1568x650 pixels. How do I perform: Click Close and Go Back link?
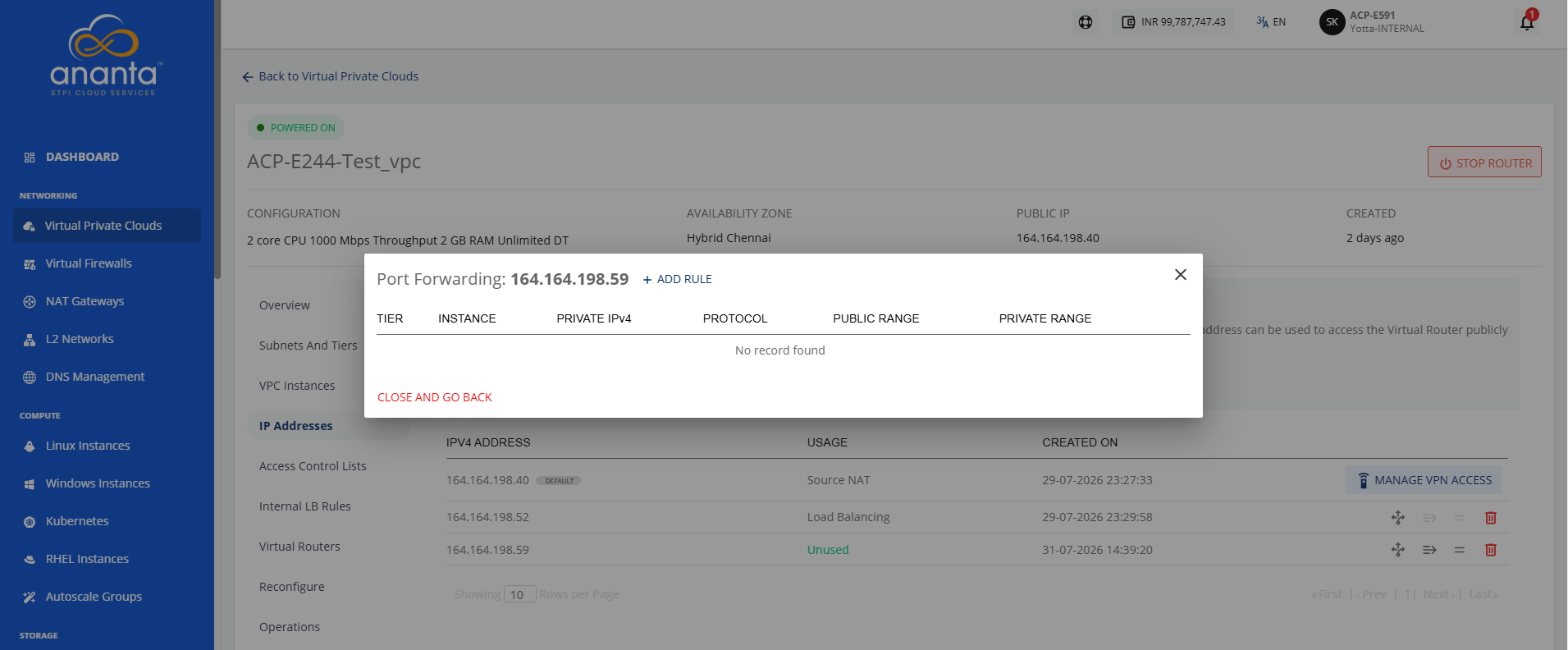point(435,397)
